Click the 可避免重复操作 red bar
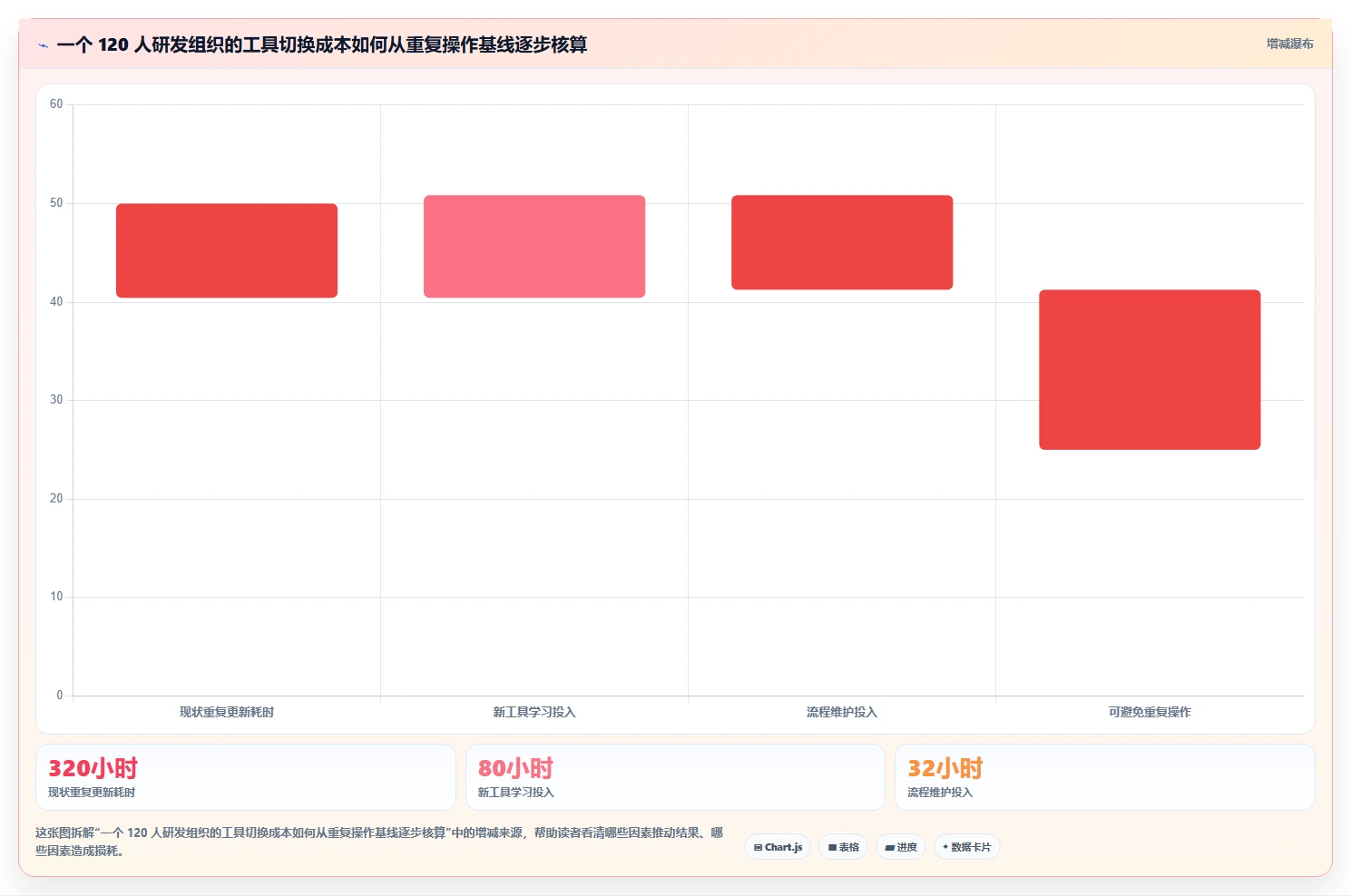Viewport: 1351px width, 896px height. (x=1150, y=369)
